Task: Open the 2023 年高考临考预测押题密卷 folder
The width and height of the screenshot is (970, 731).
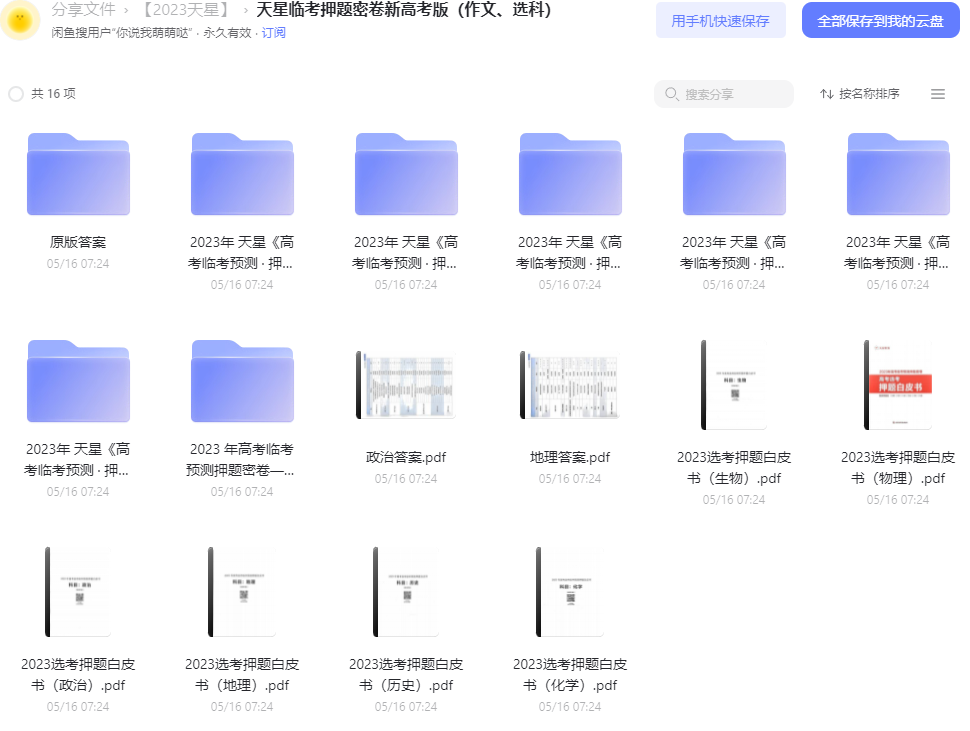Action: tap(242, 381)
